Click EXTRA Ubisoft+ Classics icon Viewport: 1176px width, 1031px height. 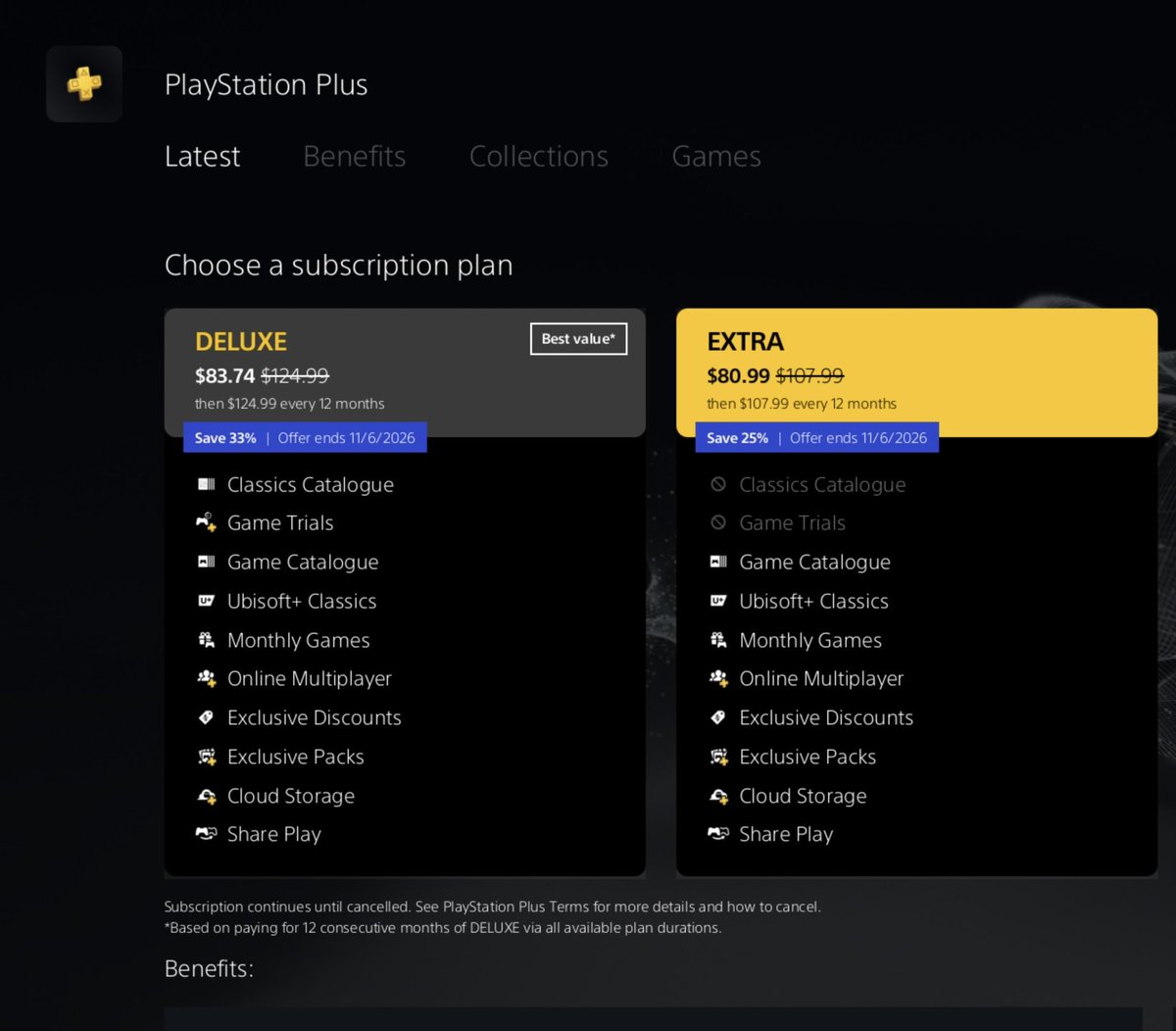(718, 601)
